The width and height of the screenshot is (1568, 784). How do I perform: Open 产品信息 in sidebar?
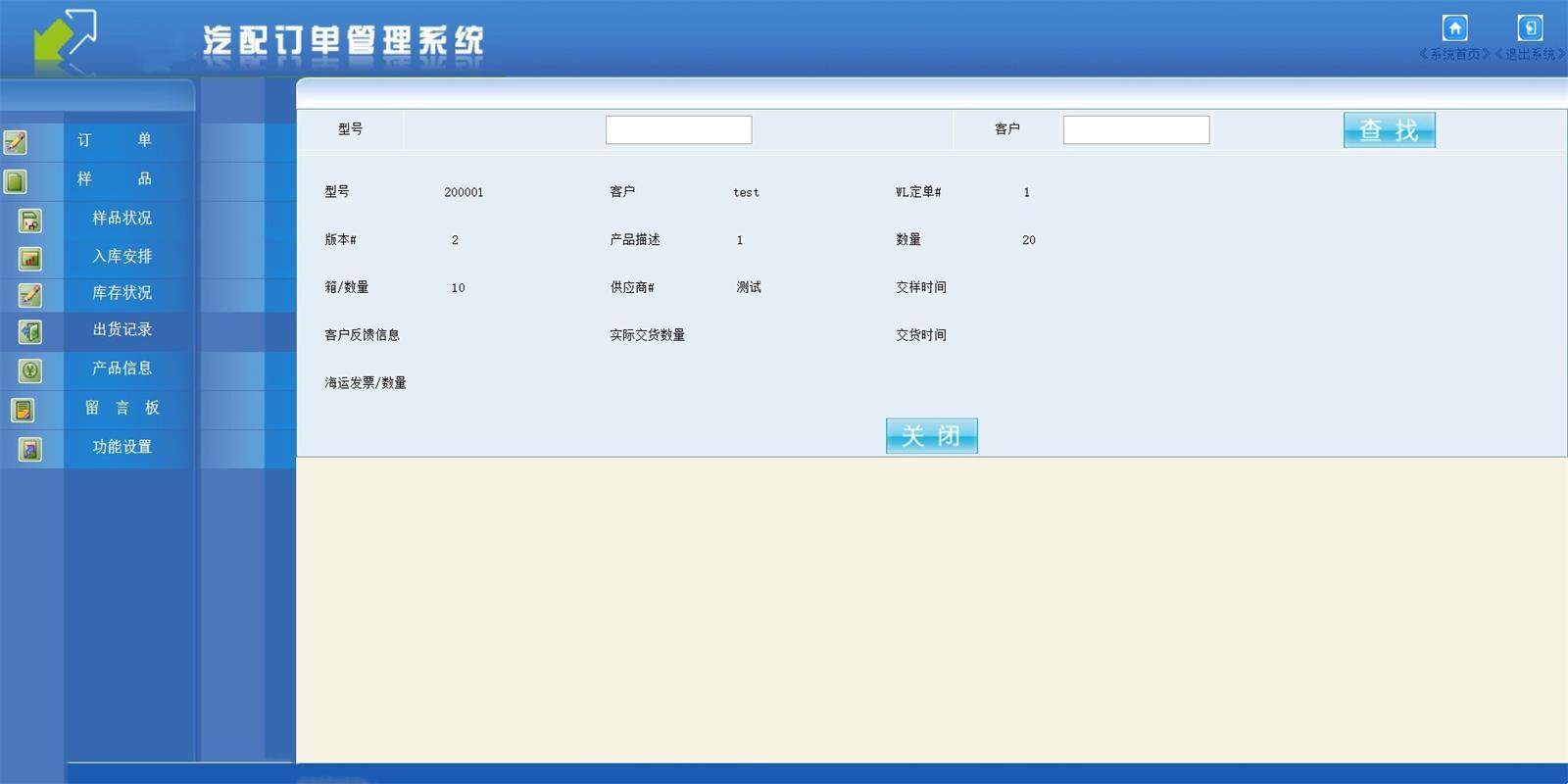click(x=122, y=367)
